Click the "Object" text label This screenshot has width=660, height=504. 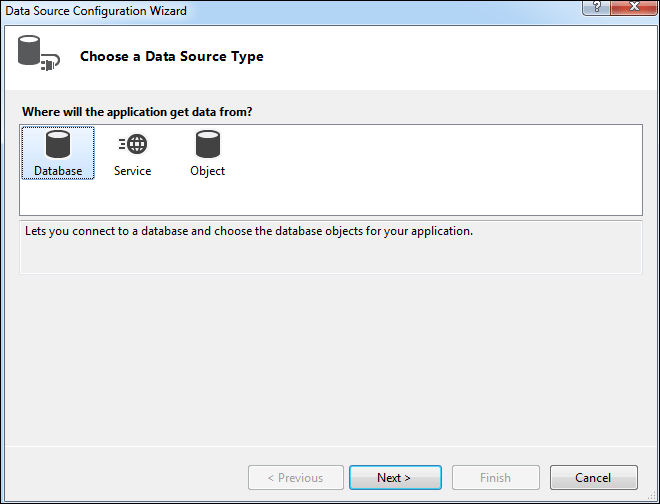pos(208,171)
